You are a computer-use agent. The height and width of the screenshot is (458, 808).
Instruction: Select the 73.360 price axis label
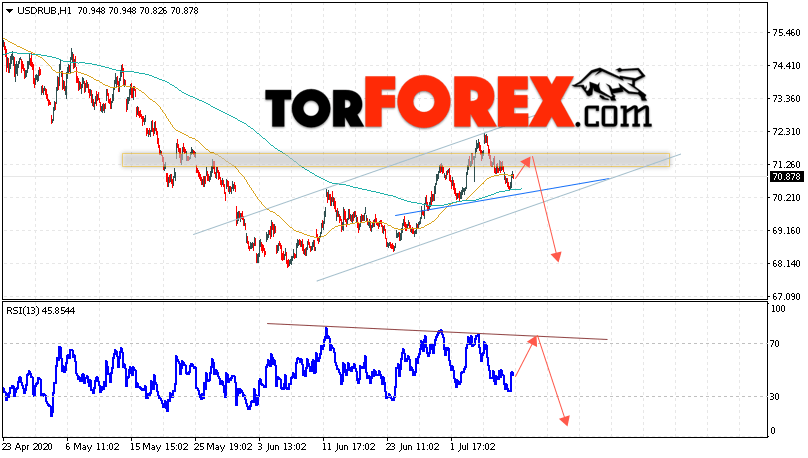pos(786,99)
